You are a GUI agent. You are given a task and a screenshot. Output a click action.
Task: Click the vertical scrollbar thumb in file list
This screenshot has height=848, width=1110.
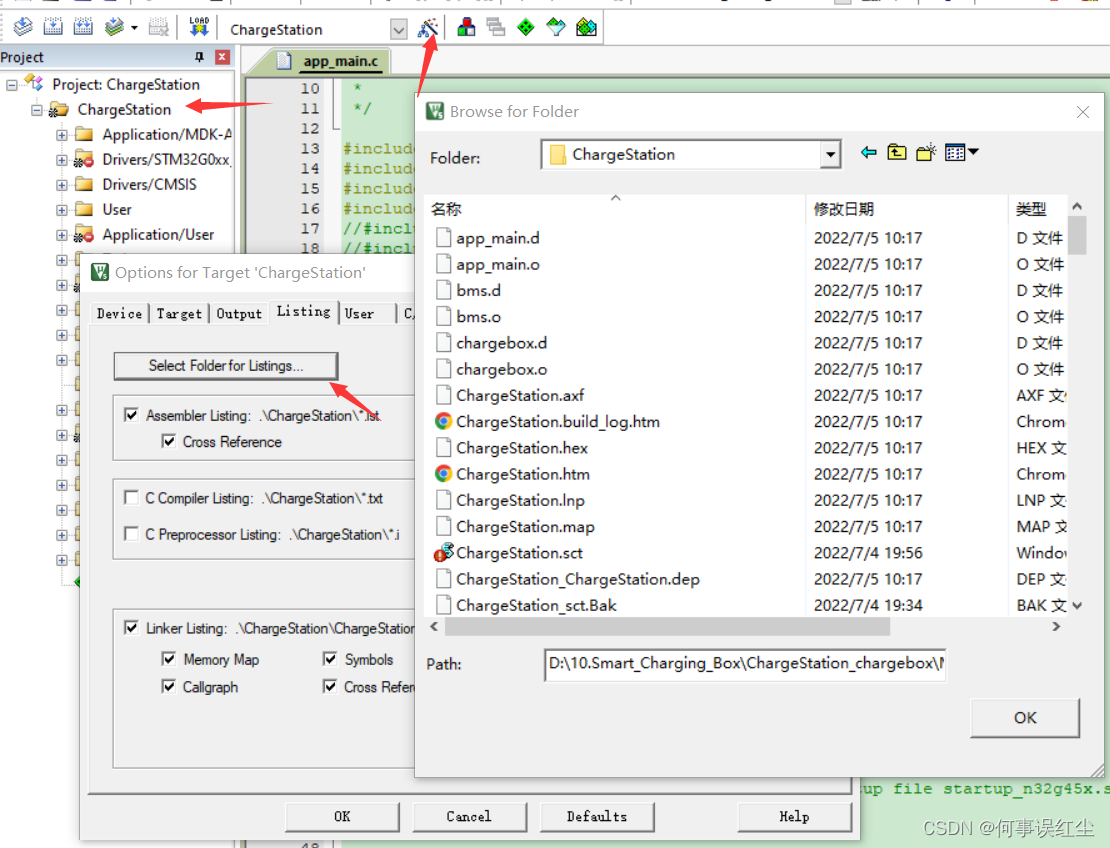pyautogui.click(x=1077, y=235)
